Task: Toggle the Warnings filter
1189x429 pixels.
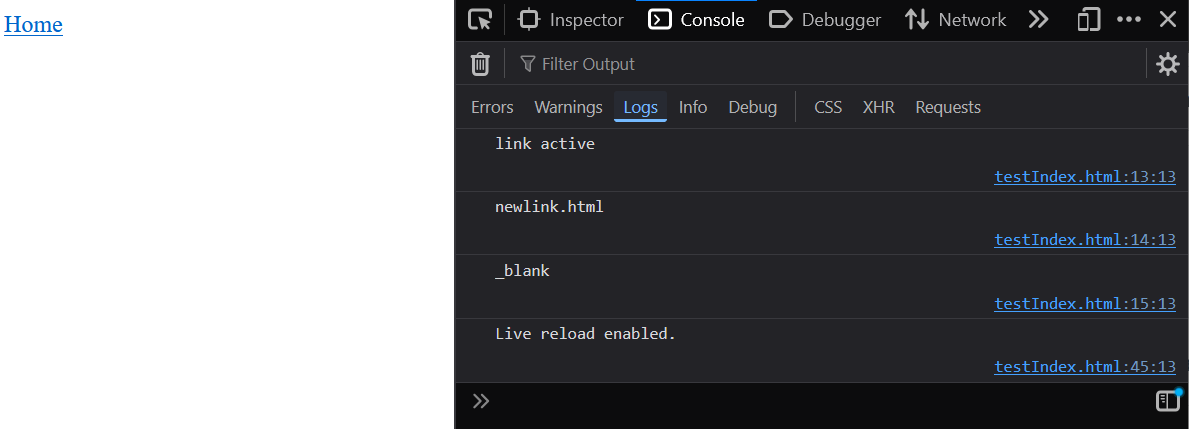Action: 568,107
